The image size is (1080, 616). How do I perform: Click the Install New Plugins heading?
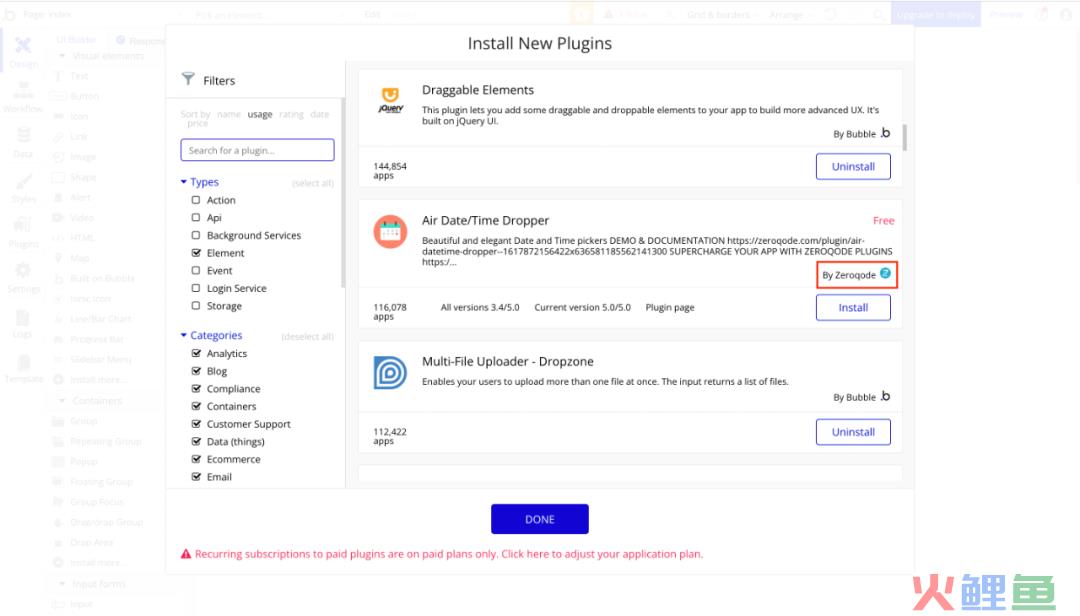pyautogui.click(x=539, y=43)
